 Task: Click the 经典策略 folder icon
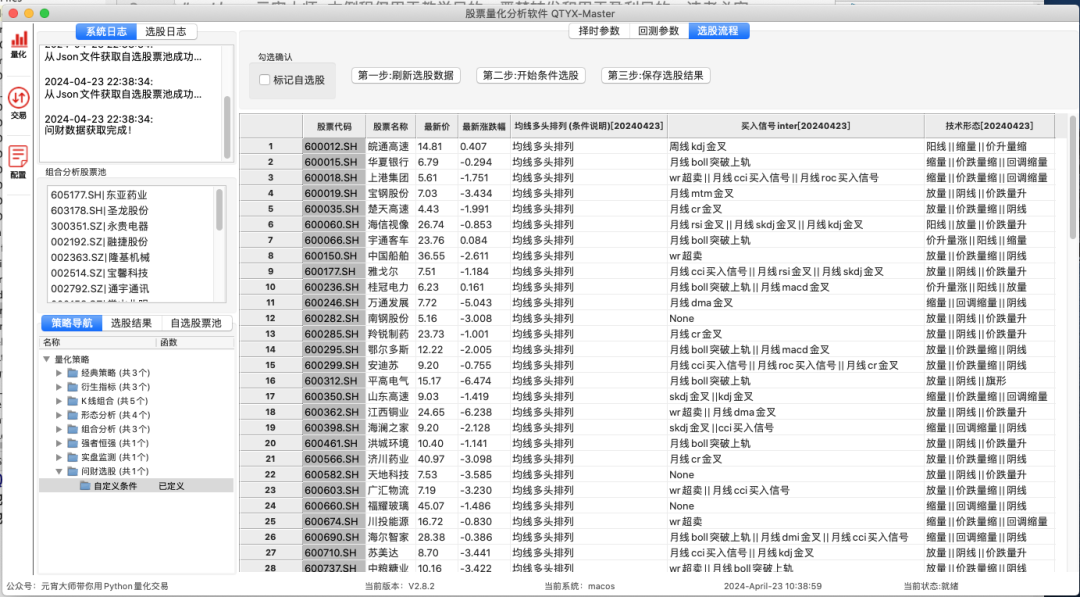tap(72, 373)
